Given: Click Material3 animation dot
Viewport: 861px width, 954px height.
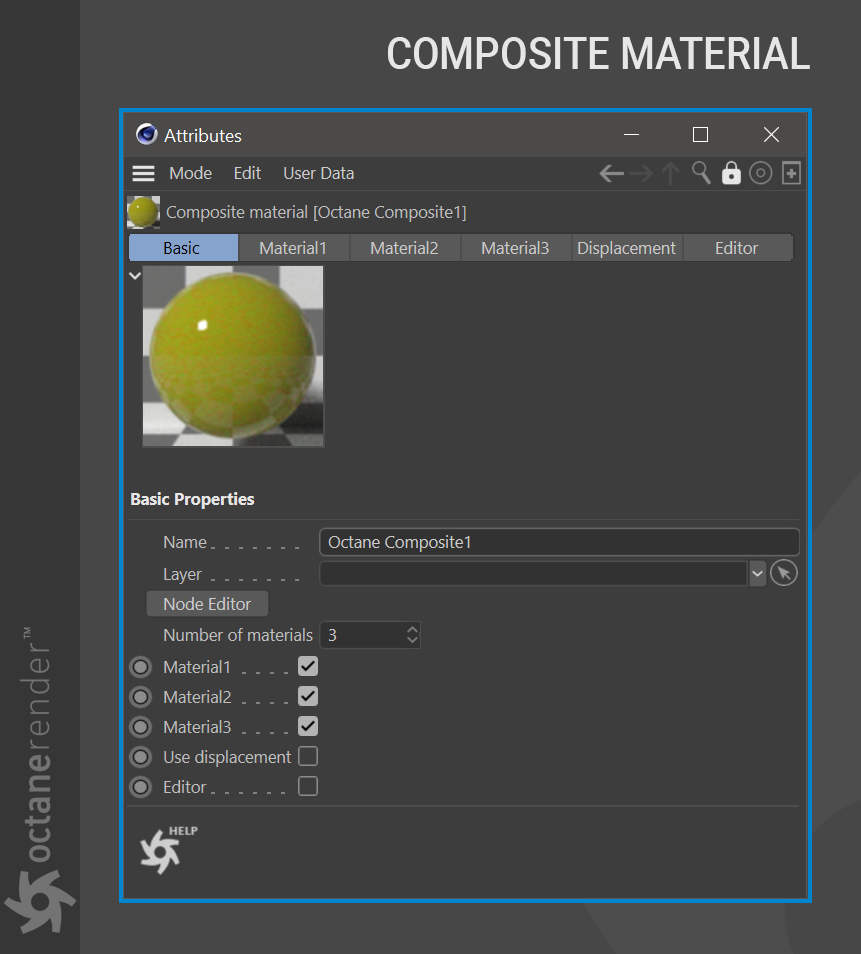Looking at the screenshot, I should click(x=141, y=726).
